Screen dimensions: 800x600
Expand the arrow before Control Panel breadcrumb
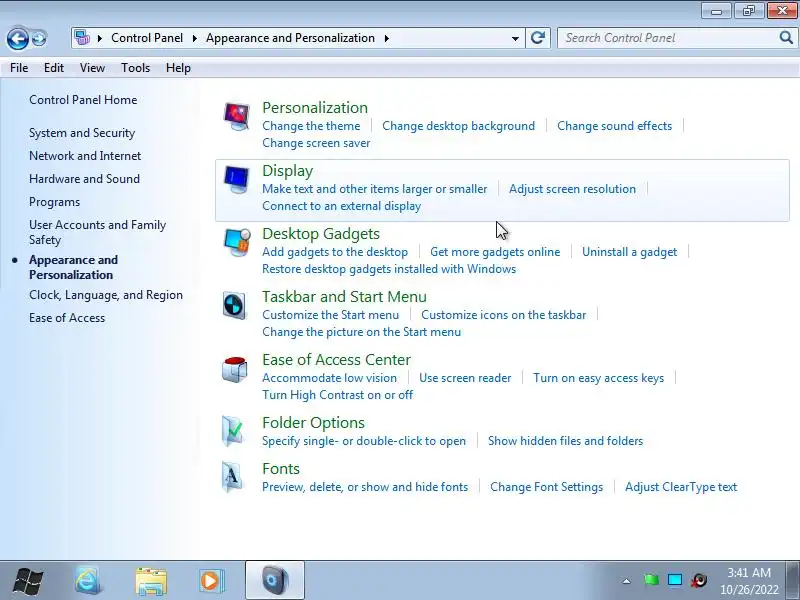(99, 38)
